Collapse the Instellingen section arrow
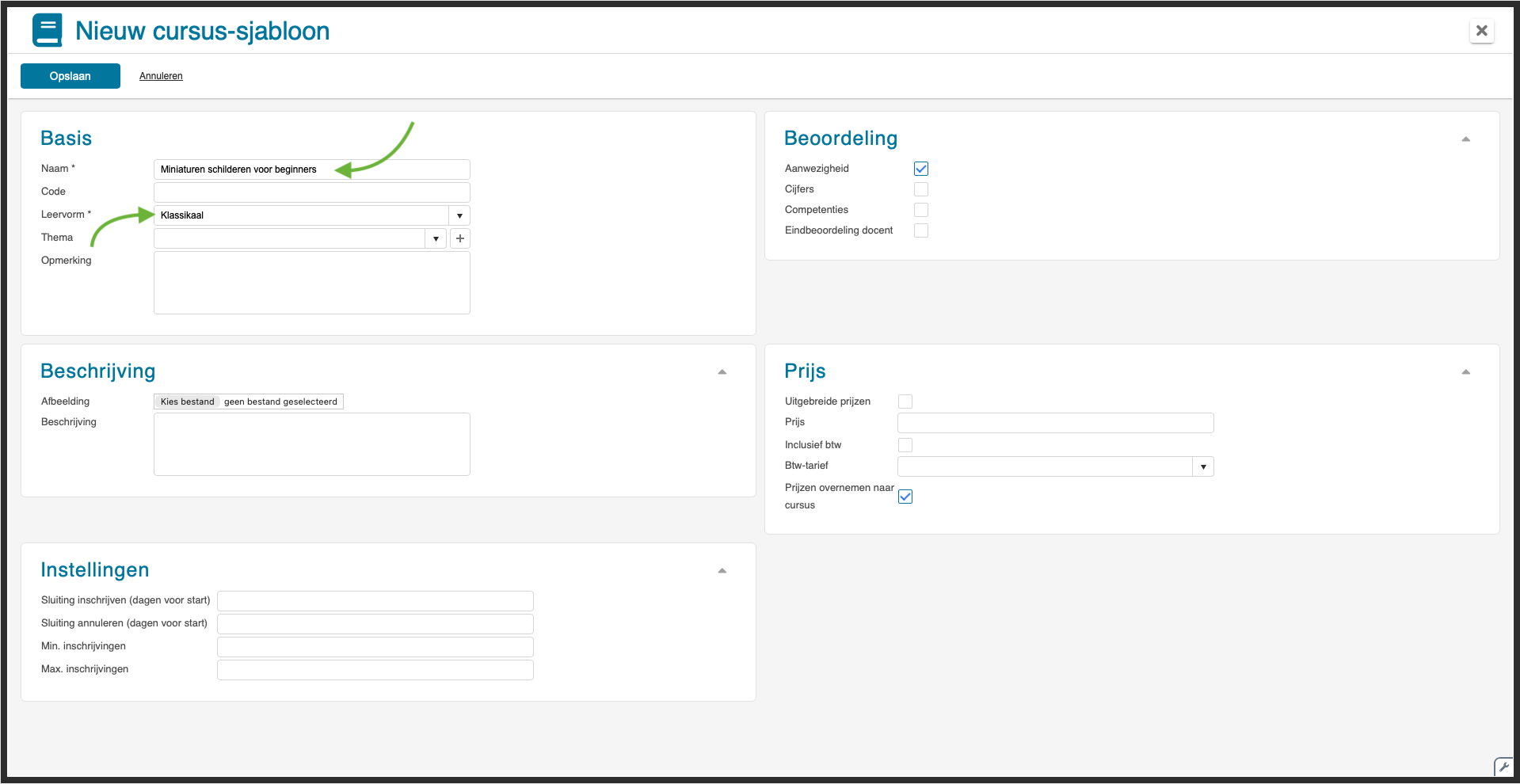This screenshot has width=1520, height=784. click(x=722, y=571)
